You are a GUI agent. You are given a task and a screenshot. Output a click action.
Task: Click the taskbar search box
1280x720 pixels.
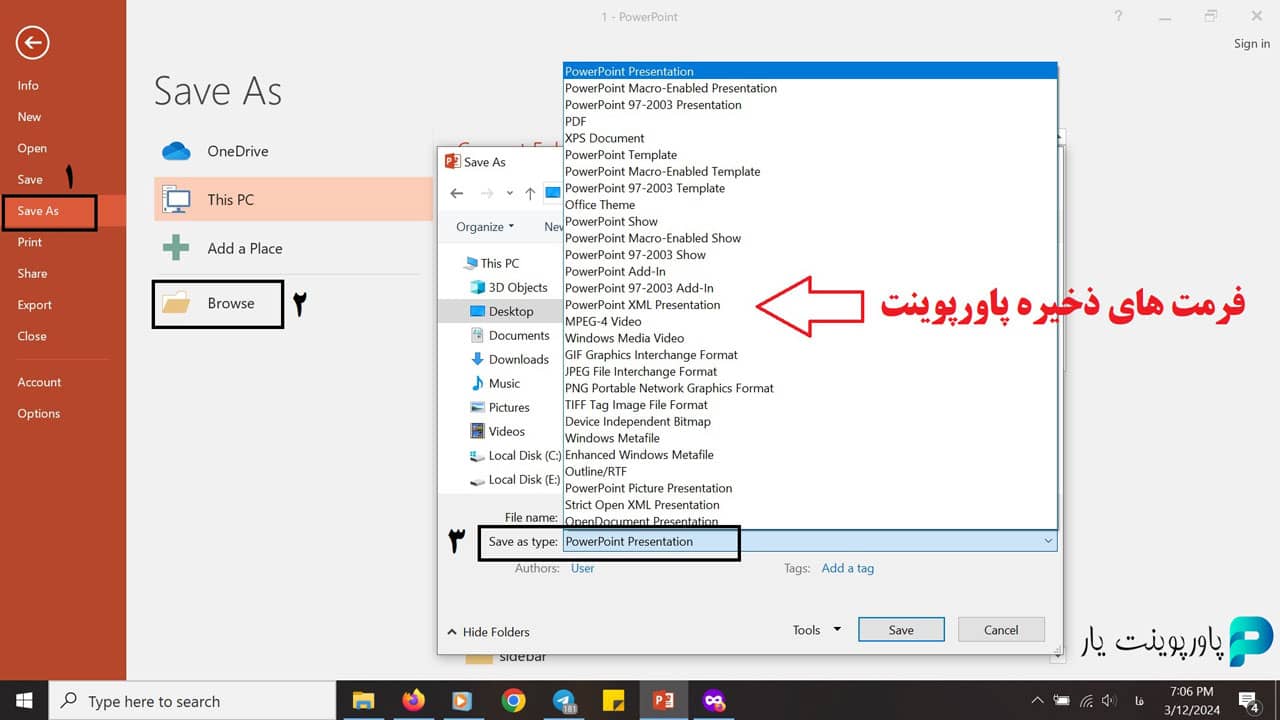(x=192, y=700)
